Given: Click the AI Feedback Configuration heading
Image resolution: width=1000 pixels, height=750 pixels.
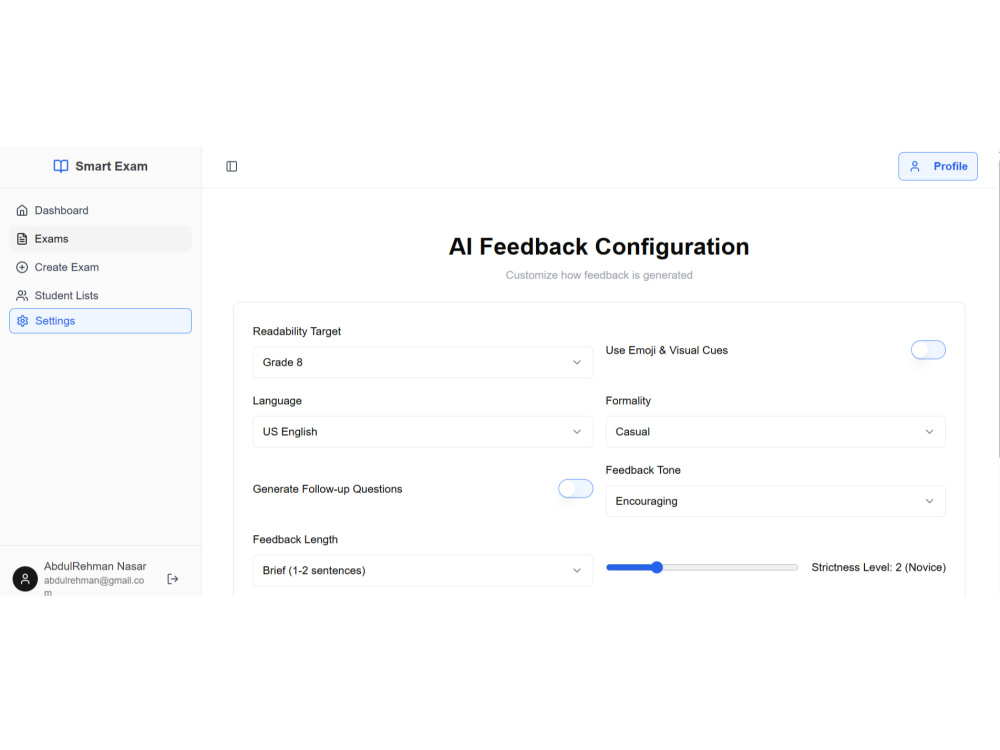Looking at the screenshot, I should click(599, 247).
